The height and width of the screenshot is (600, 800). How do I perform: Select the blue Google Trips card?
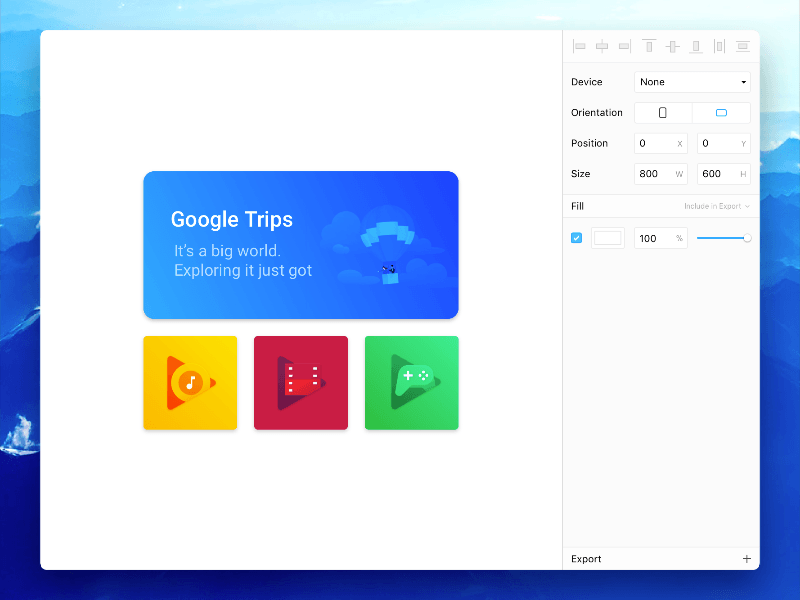coord(300,245)
